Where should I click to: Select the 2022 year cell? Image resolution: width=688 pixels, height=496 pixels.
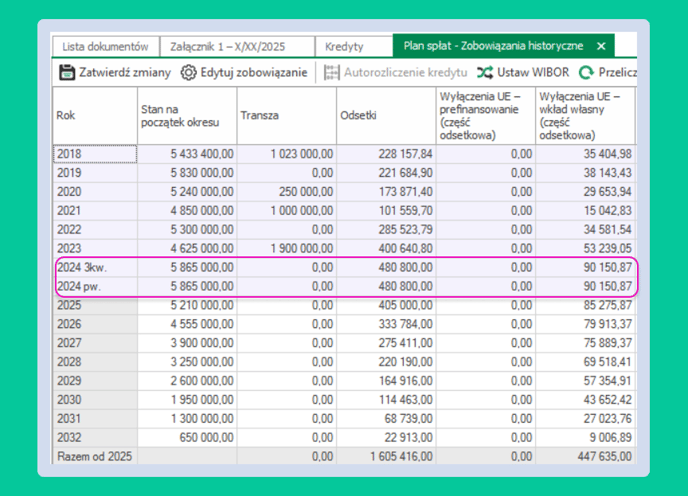click(95, 230)
